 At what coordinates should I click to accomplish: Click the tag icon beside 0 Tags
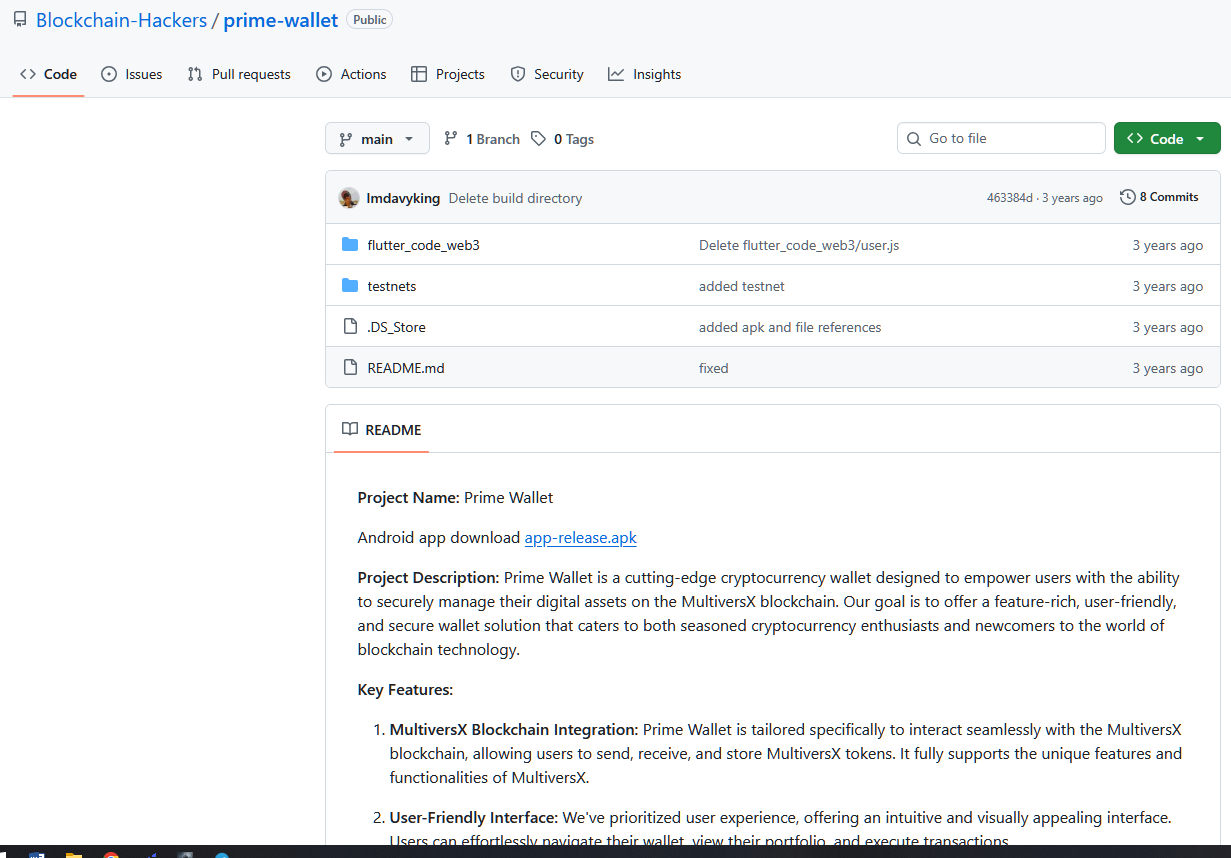pyautogui.click(x=538, y=139)
